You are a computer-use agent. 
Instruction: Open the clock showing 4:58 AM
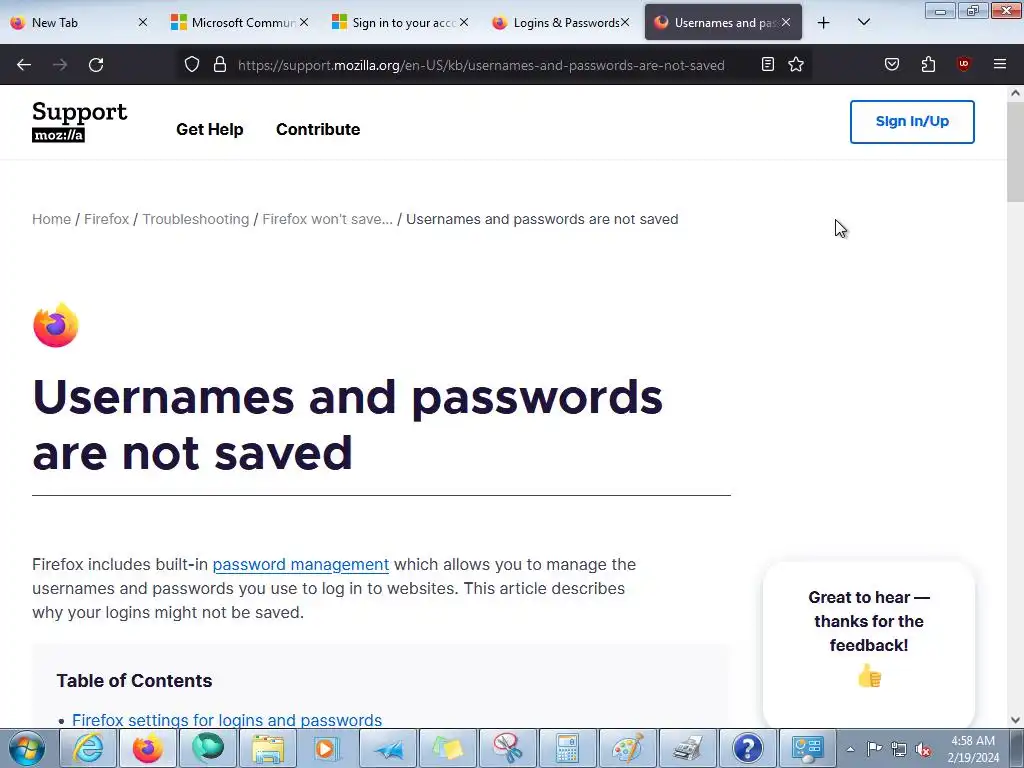973,749
